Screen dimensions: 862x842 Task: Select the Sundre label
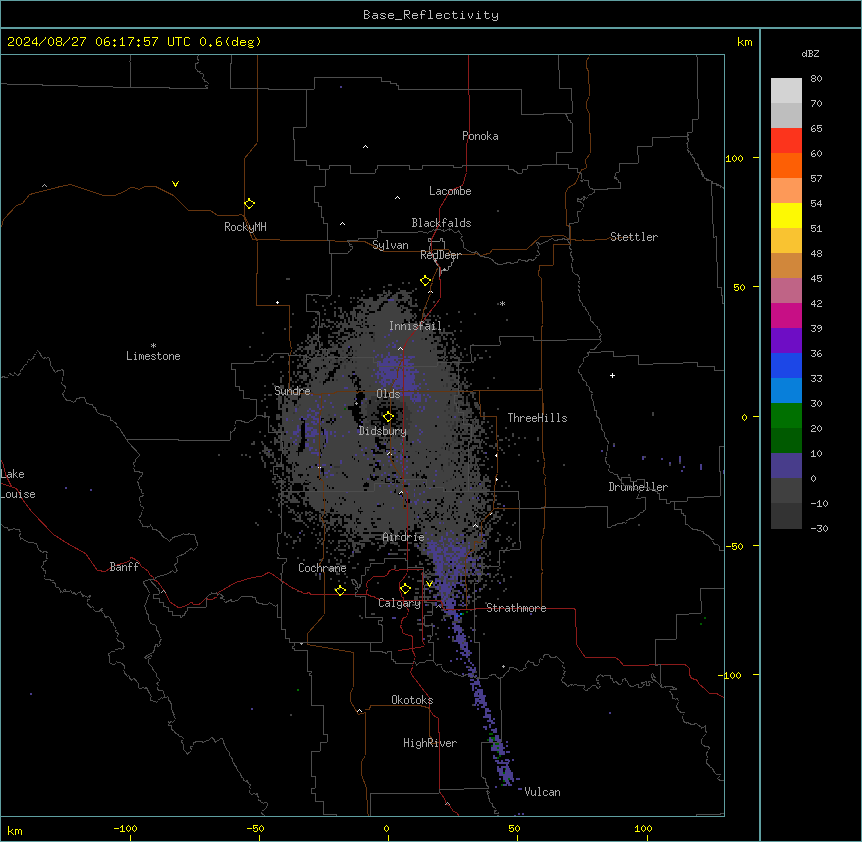click(292, 391)
